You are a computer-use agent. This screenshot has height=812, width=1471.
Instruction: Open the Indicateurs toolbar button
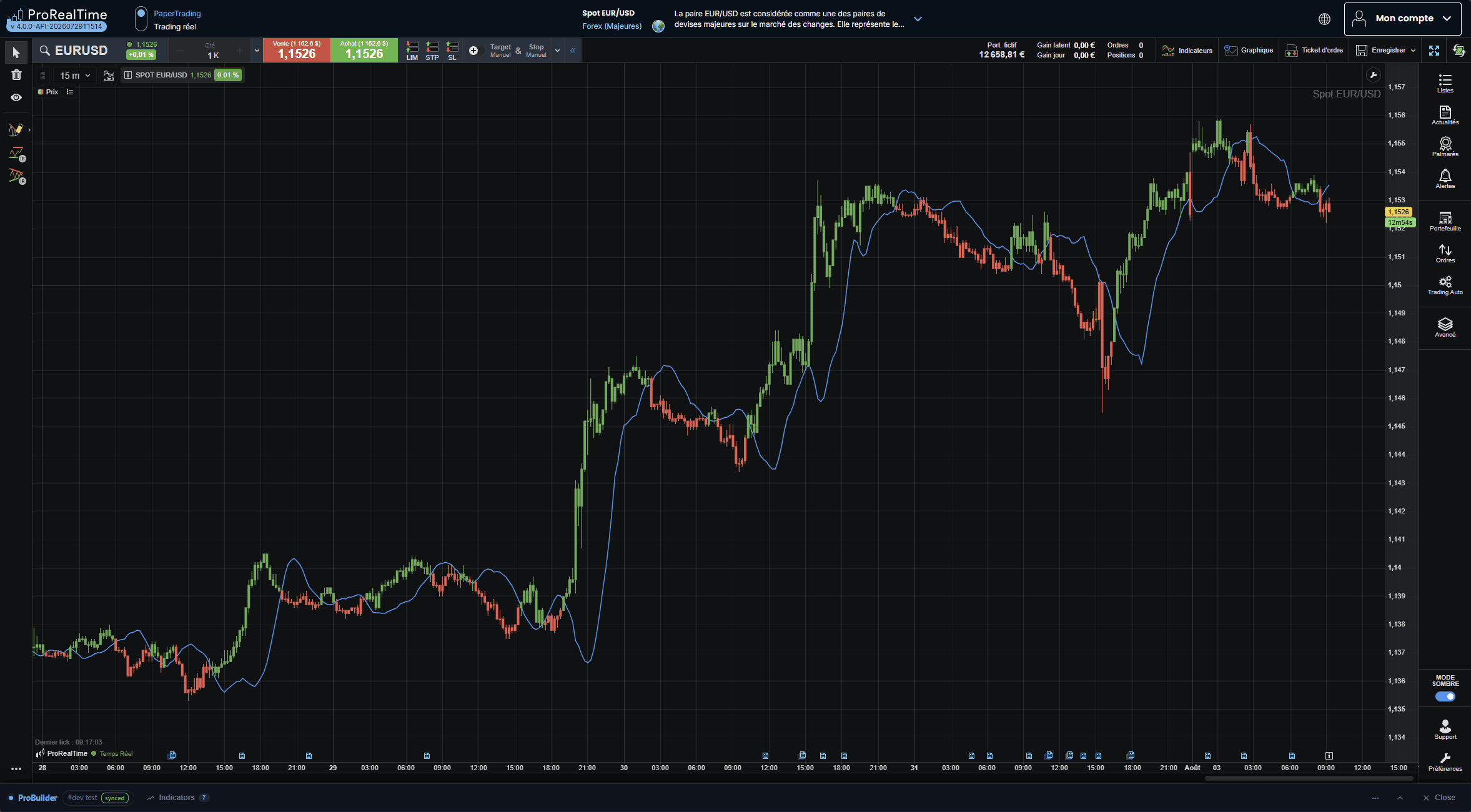coord(1187,51)
